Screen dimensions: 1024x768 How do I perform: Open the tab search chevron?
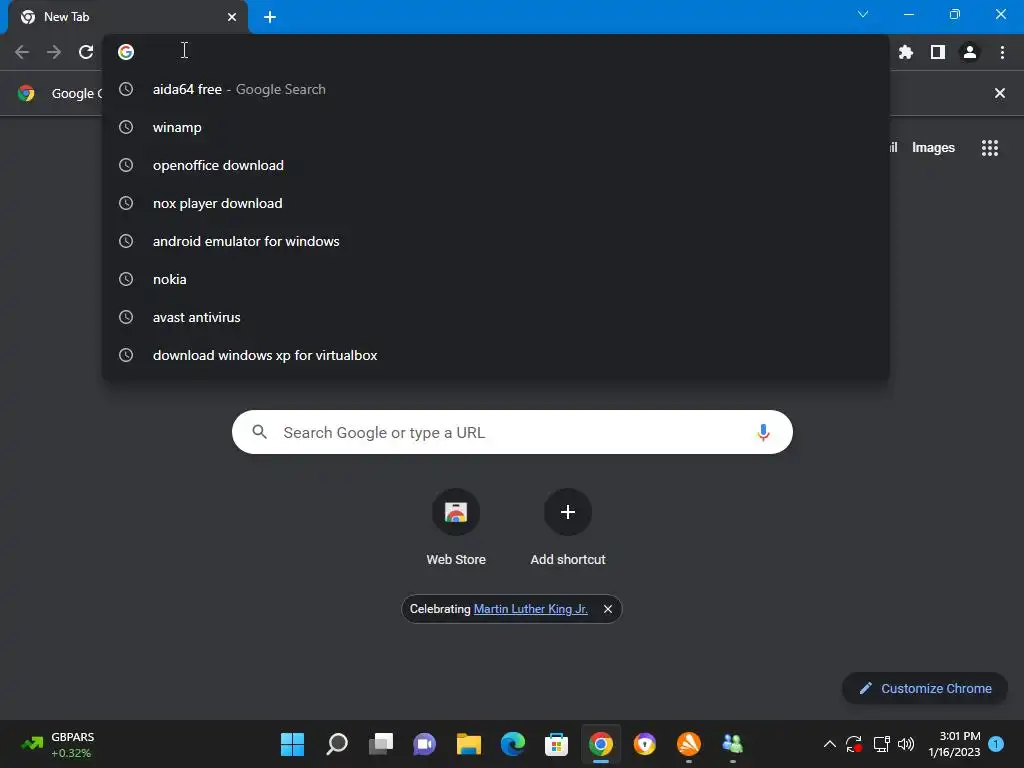(863, 14)
